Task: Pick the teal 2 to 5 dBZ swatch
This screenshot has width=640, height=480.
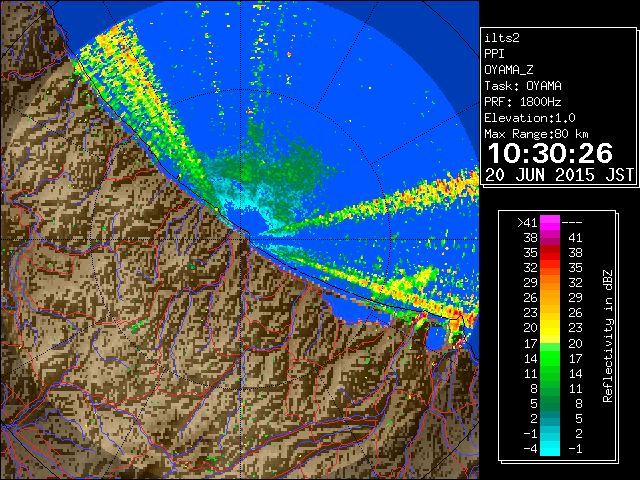Action: (x=550, y=418)
